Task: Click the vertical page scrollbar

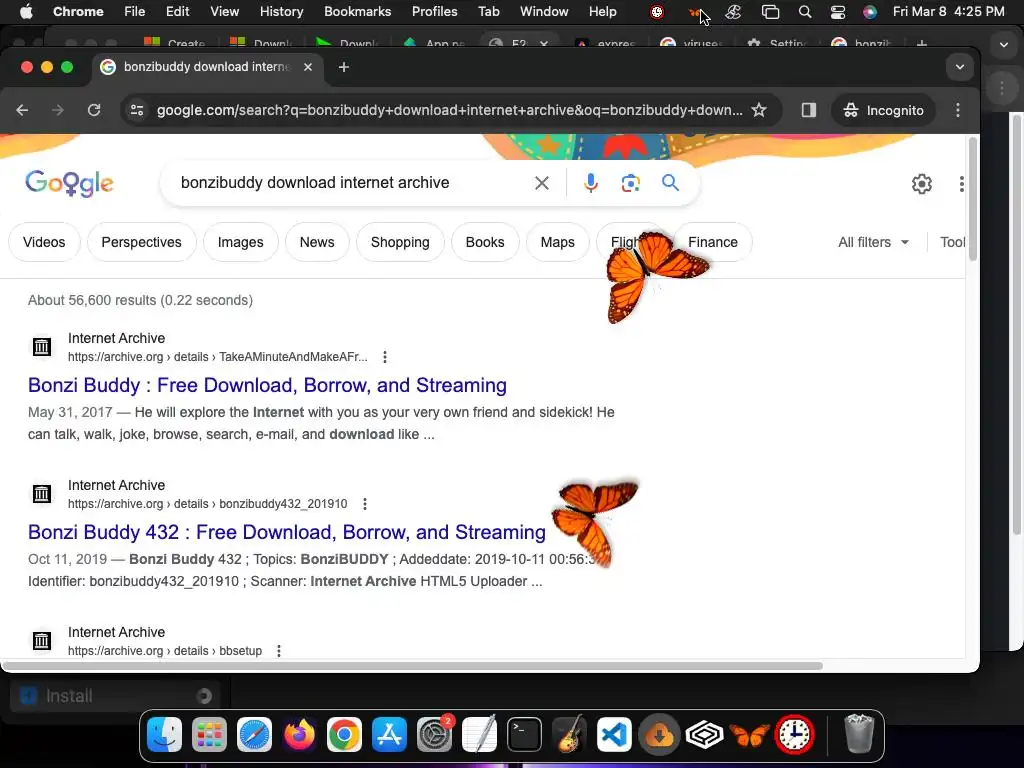Action: [x=972, y=199]
